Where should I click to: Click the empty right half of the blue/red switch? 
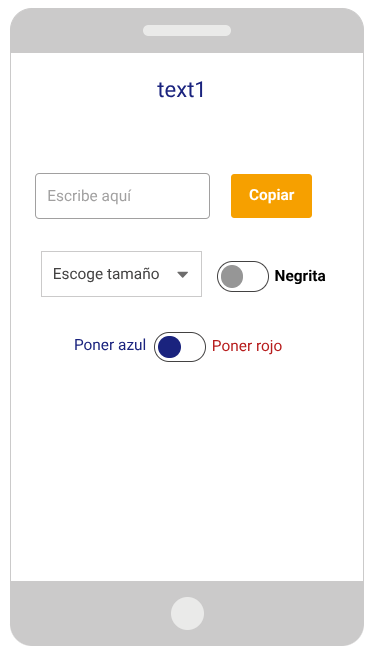coord(193,347)
